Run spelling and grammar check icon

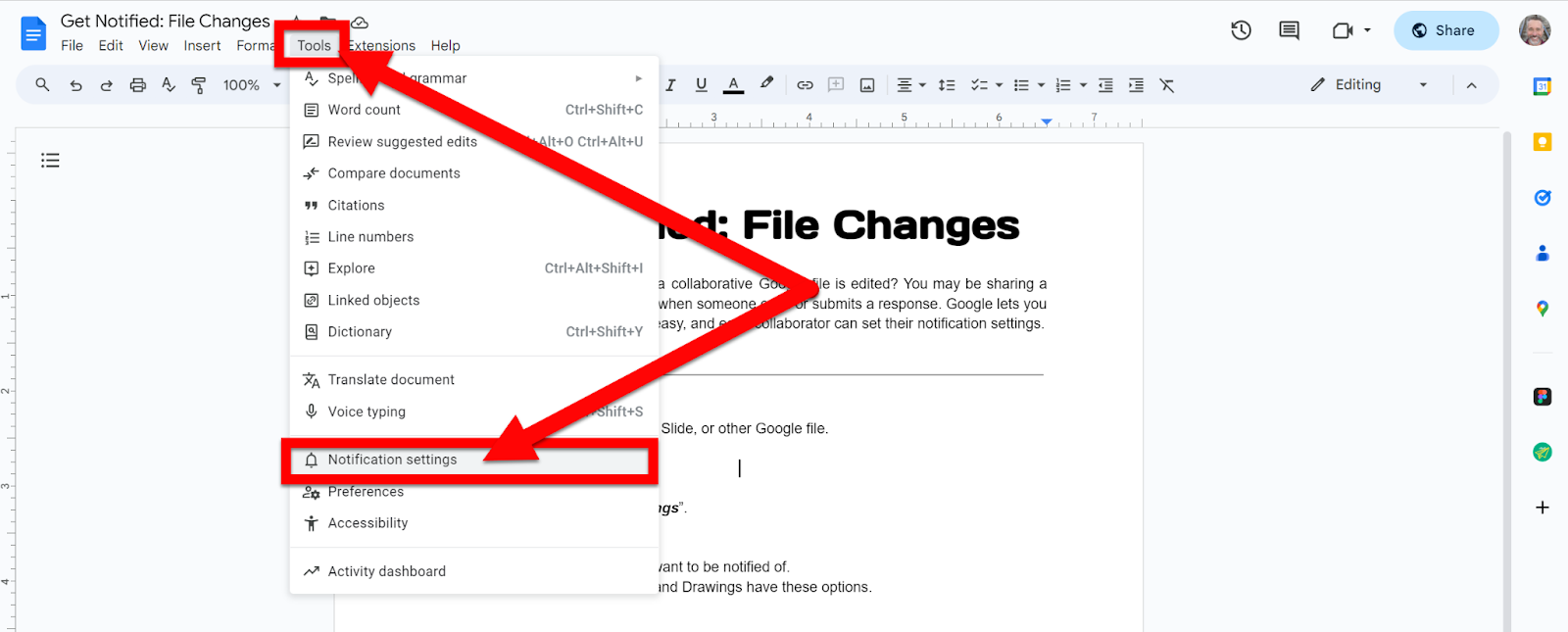point(169,85)
